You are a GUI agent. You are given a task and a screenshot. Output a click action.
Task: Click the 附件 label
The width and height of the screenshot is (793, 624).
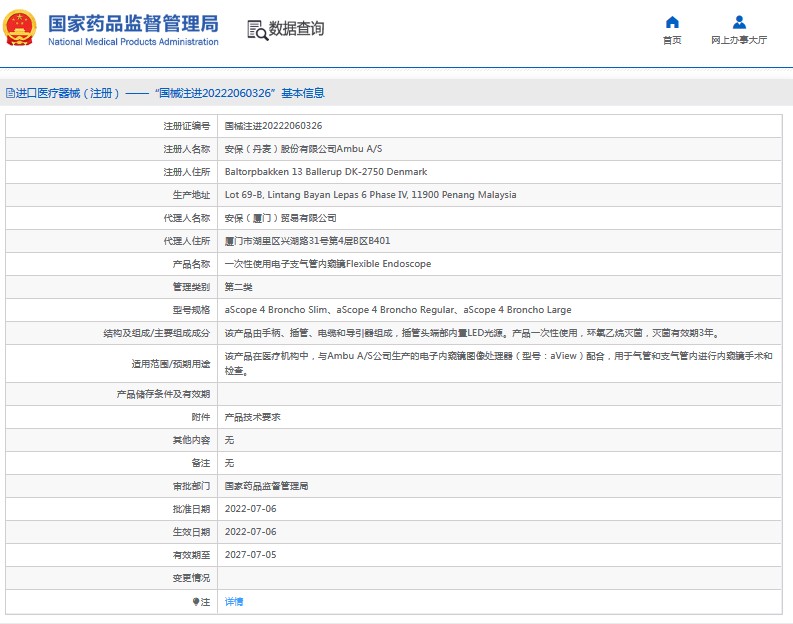coord(201,417)
